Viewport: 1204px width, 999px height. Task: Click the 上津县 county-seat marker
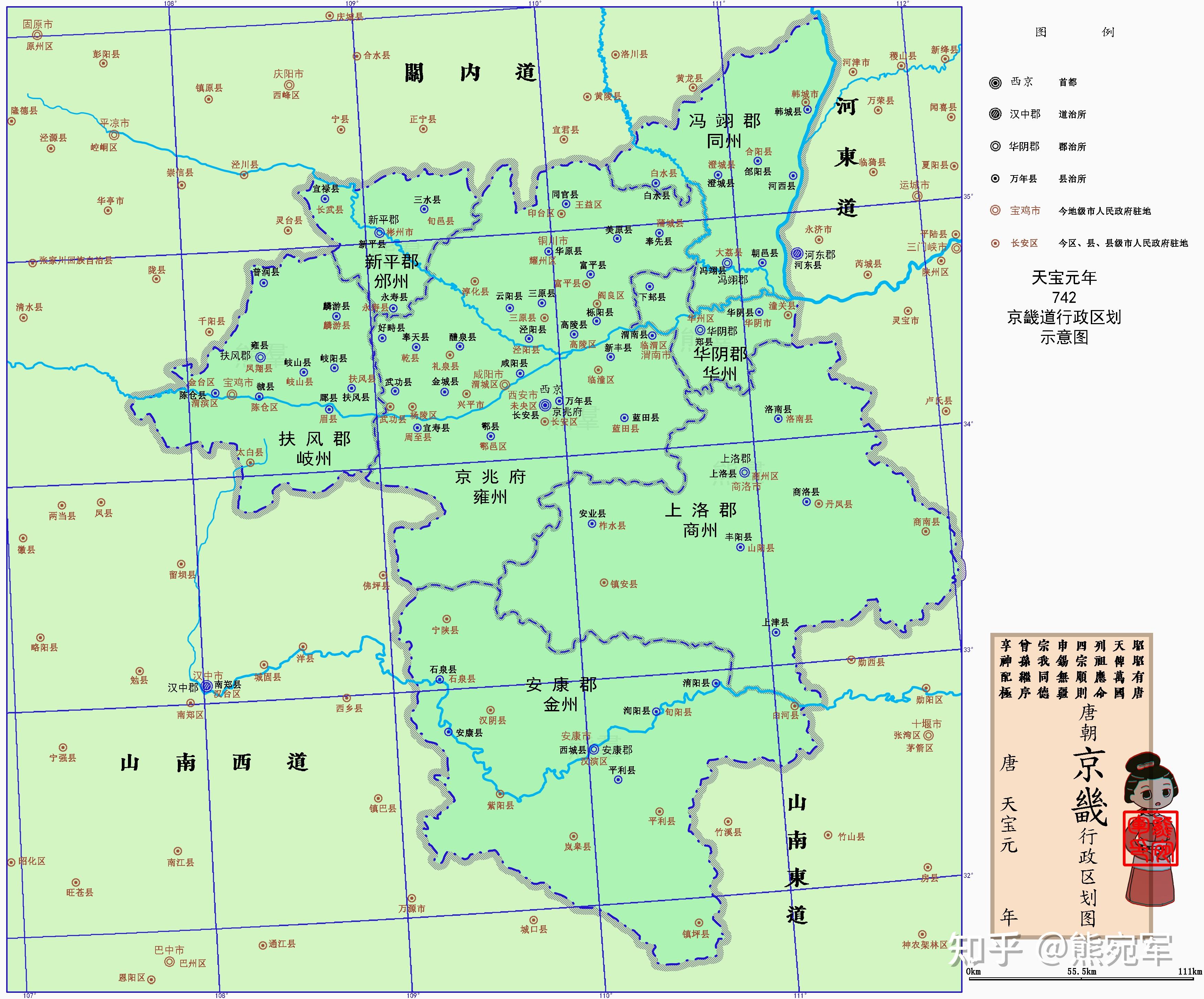(776, 633)
